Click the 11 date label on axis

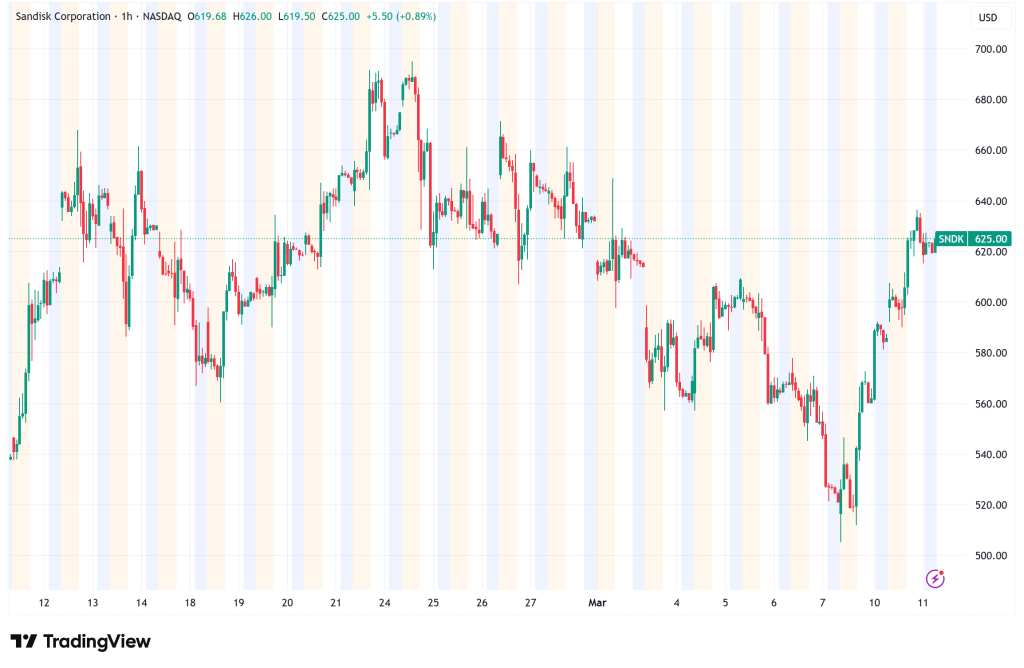pyautogui.click(x=921, y=603)
